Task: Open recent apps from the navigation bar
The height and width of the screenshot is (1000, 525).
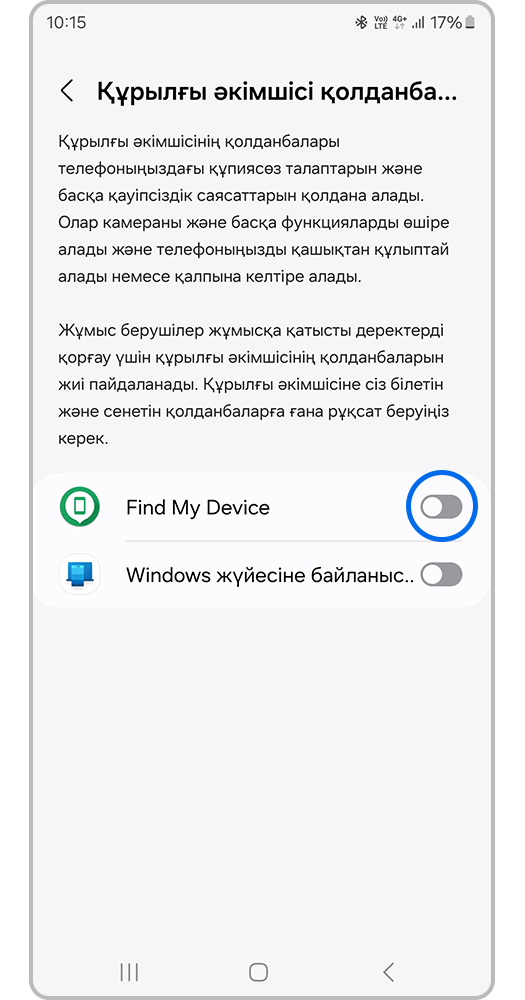Action: 129,971
